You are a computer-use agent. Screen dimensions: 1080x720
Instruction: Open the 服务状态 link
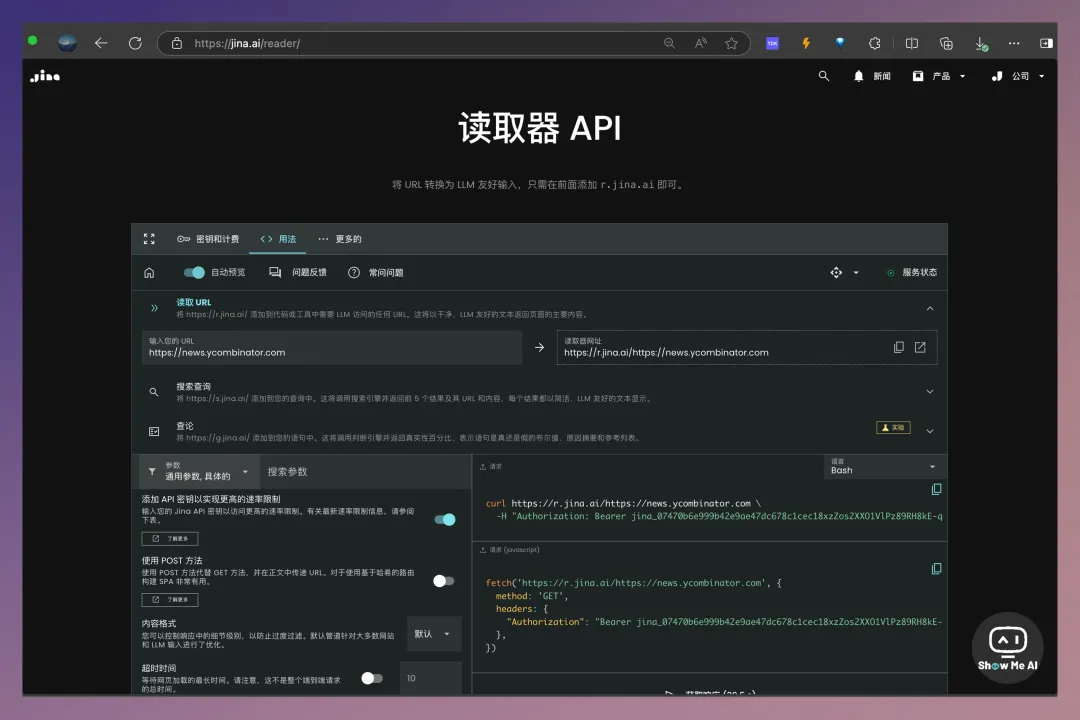911,273
